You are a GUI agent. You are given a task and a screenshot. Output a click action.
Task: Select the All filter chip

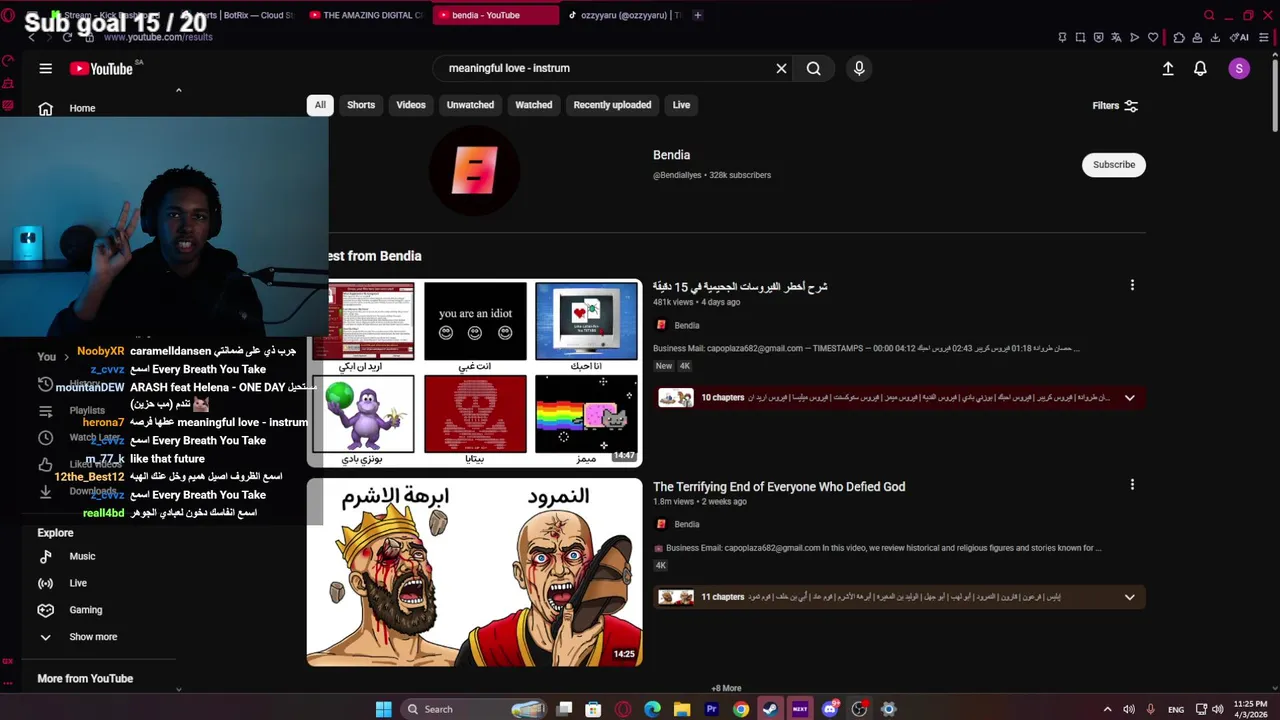point(320,105)
